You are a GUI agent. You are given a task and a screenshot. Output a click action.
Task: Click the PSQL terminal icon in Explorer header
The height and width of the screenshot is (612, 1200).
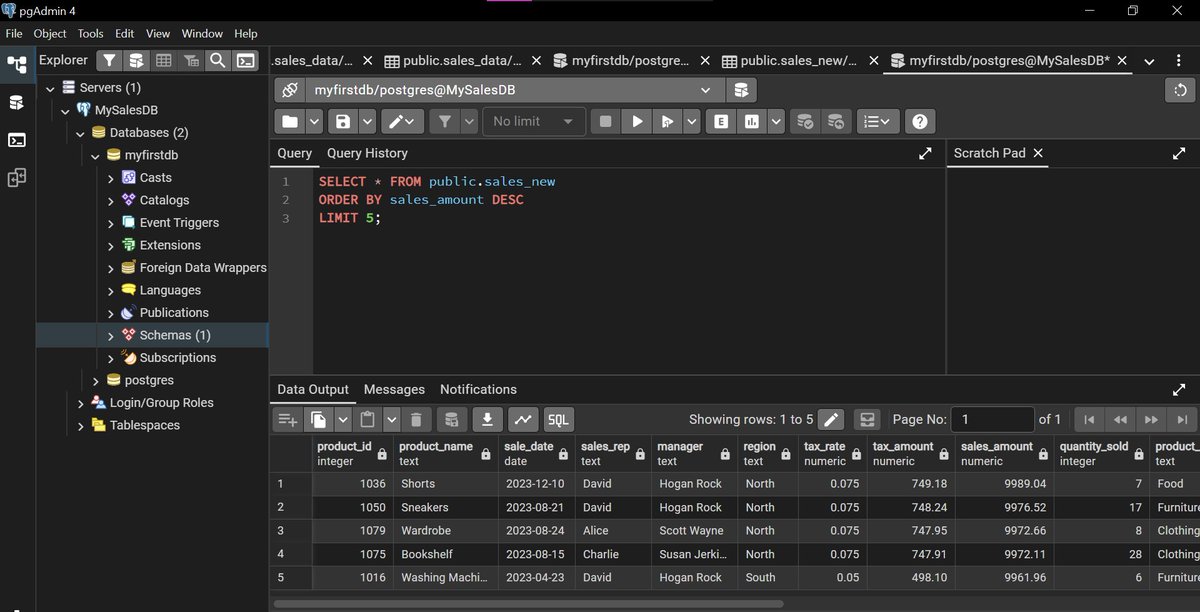(245, 61)
